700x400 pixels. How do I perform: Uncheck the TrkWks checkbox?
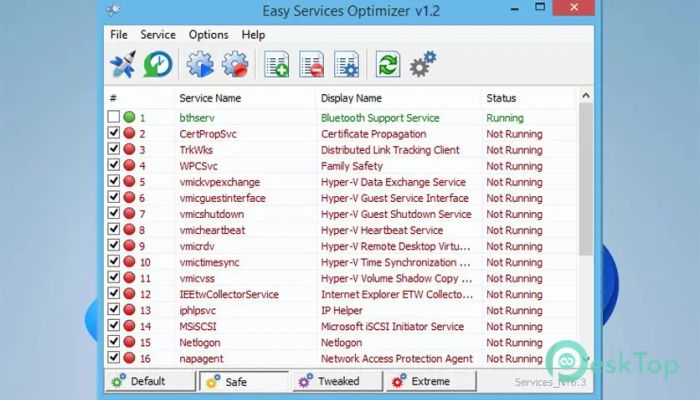coord(114,149)
